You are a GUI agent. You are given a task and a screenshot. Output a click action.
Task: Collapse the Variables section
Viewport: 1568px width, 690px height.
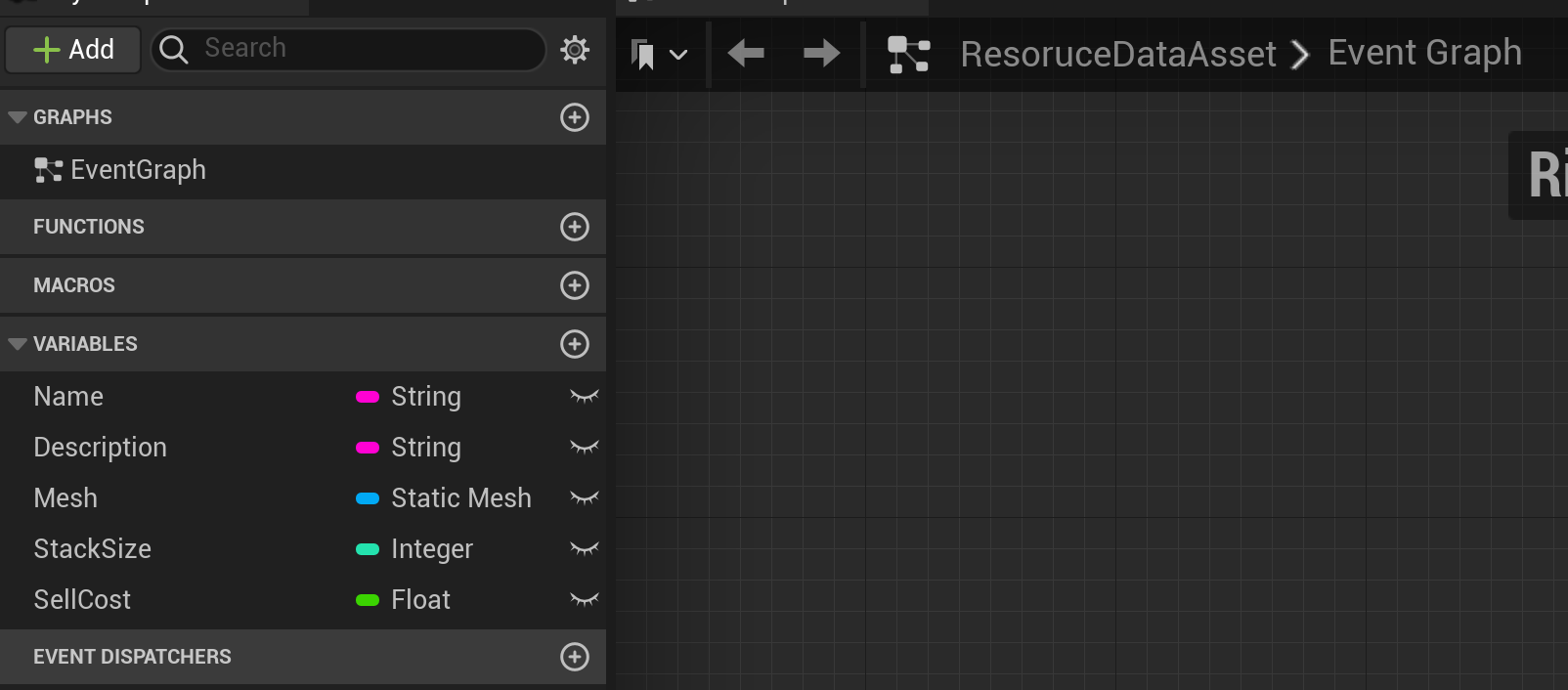point(17,344)
